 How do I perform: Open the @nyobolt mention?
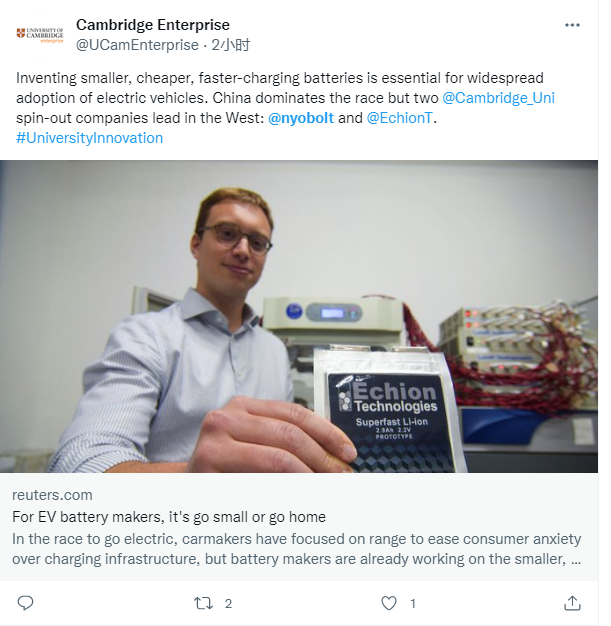pos(301,118)
